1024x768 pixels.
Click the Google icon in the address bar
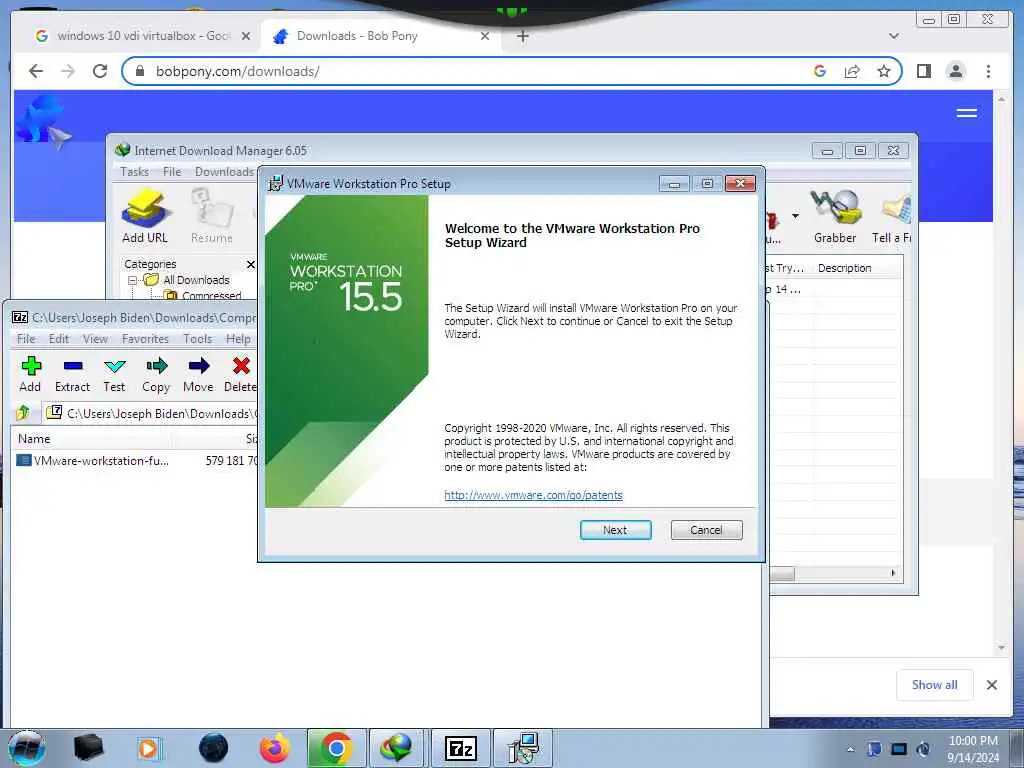click(x=820, y=71)
